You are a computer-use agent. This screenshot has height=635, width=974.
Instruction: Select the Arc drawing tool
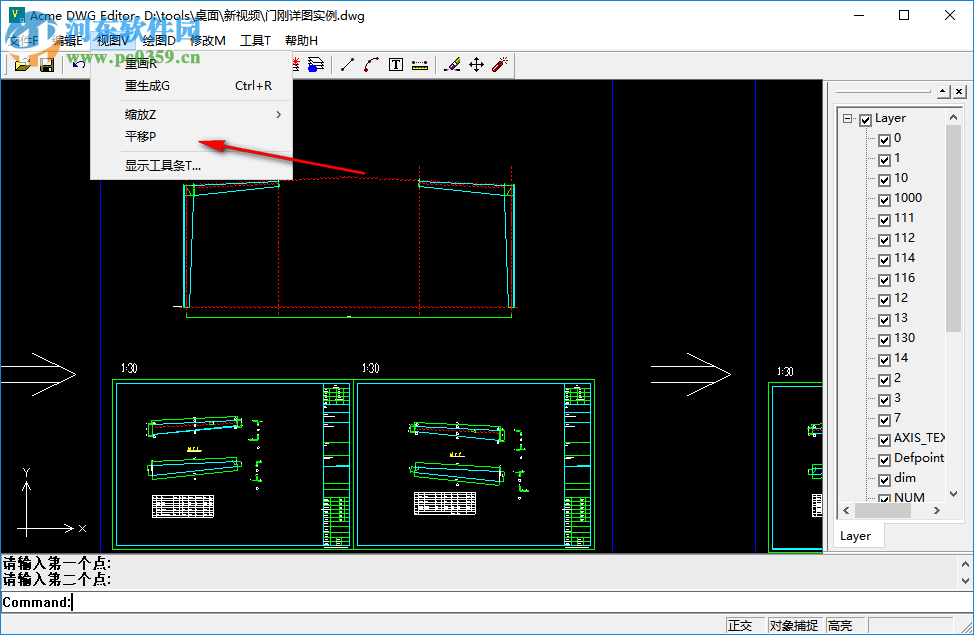point(370,64)
